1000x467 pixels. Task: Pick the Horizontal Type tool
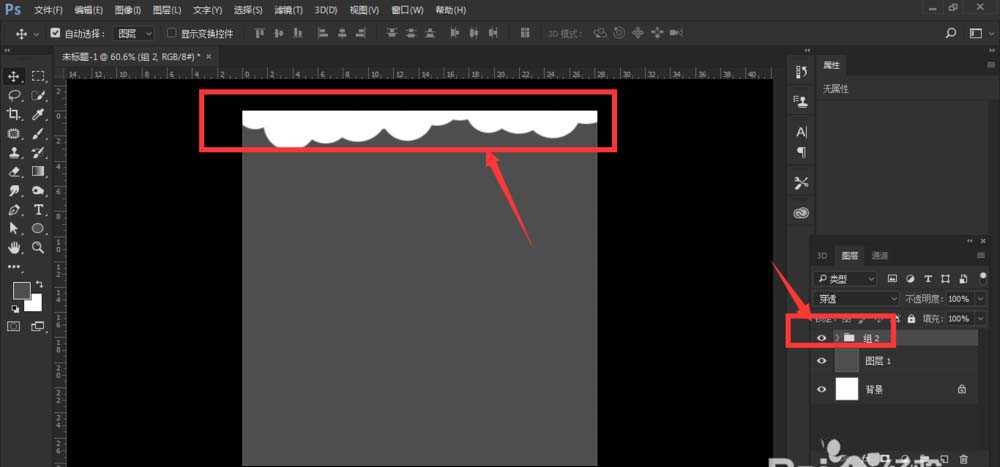click(39, 210)
